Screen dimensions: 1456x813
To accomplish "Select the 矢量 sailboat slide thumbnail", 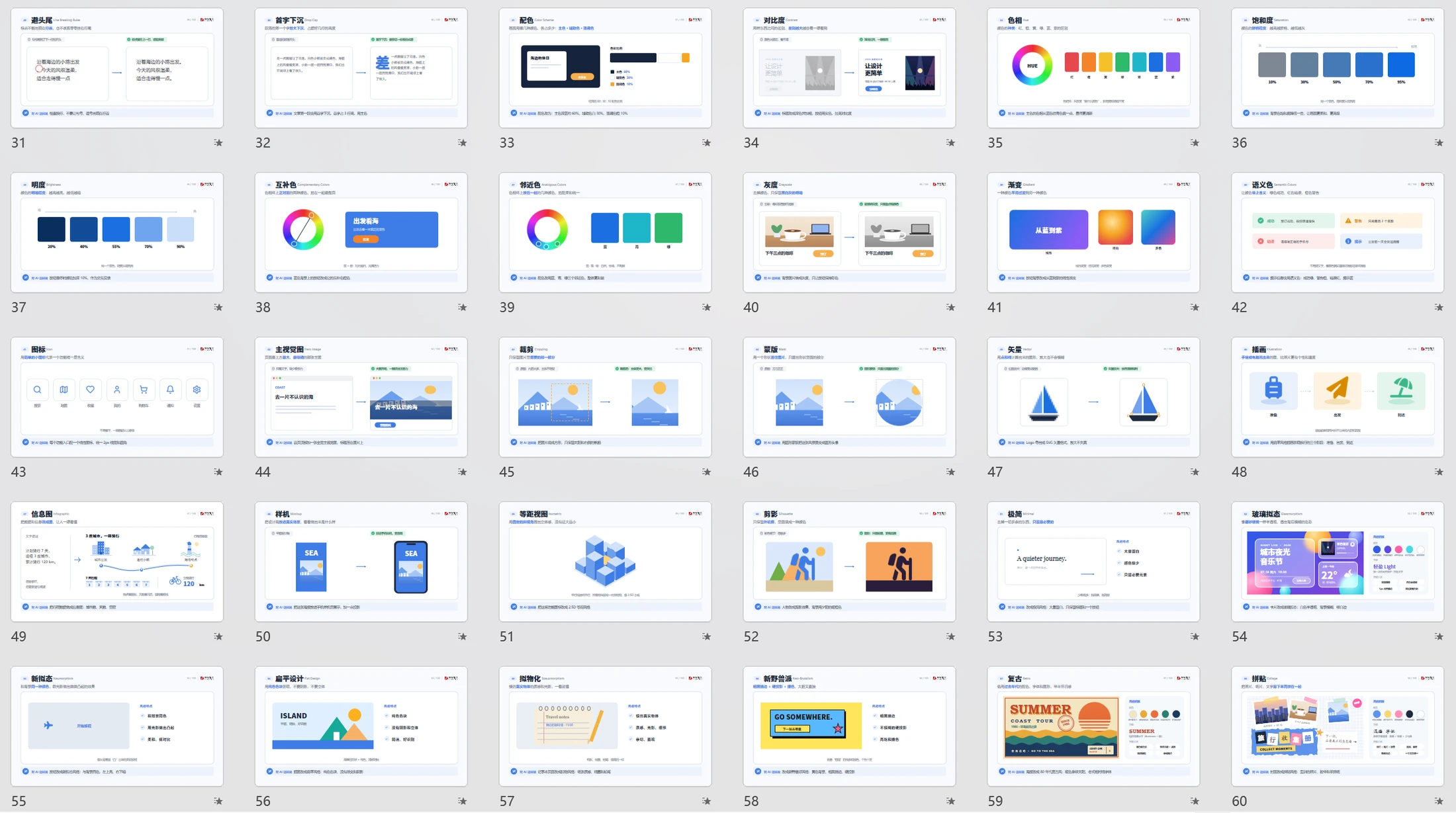I will 1093,398.
